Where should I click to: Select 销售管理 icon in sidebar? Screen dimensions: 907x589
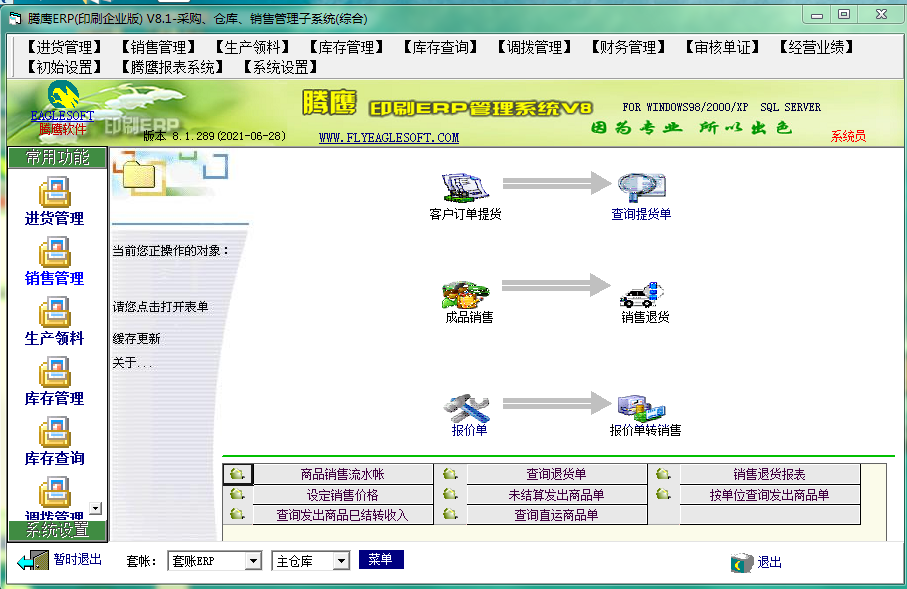click(55, 252)
